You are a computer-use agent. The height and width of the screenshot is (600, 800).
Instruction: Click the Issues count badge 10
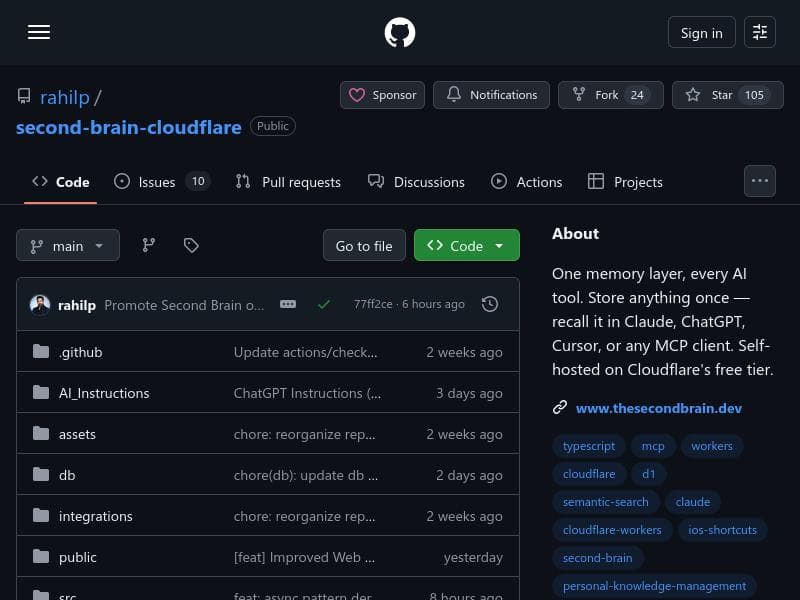[x=198, y=181]
